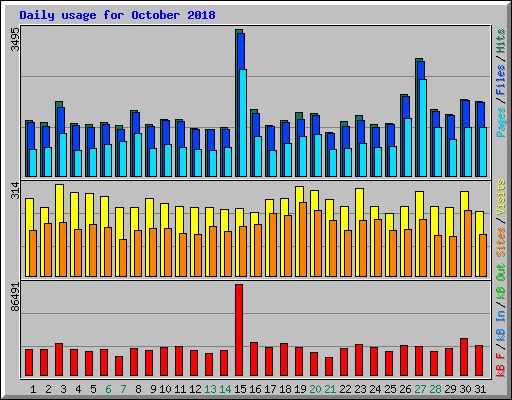512x400 pixels.
Task: Click the cyan pages bar for day 27
Action: (423, 128)
